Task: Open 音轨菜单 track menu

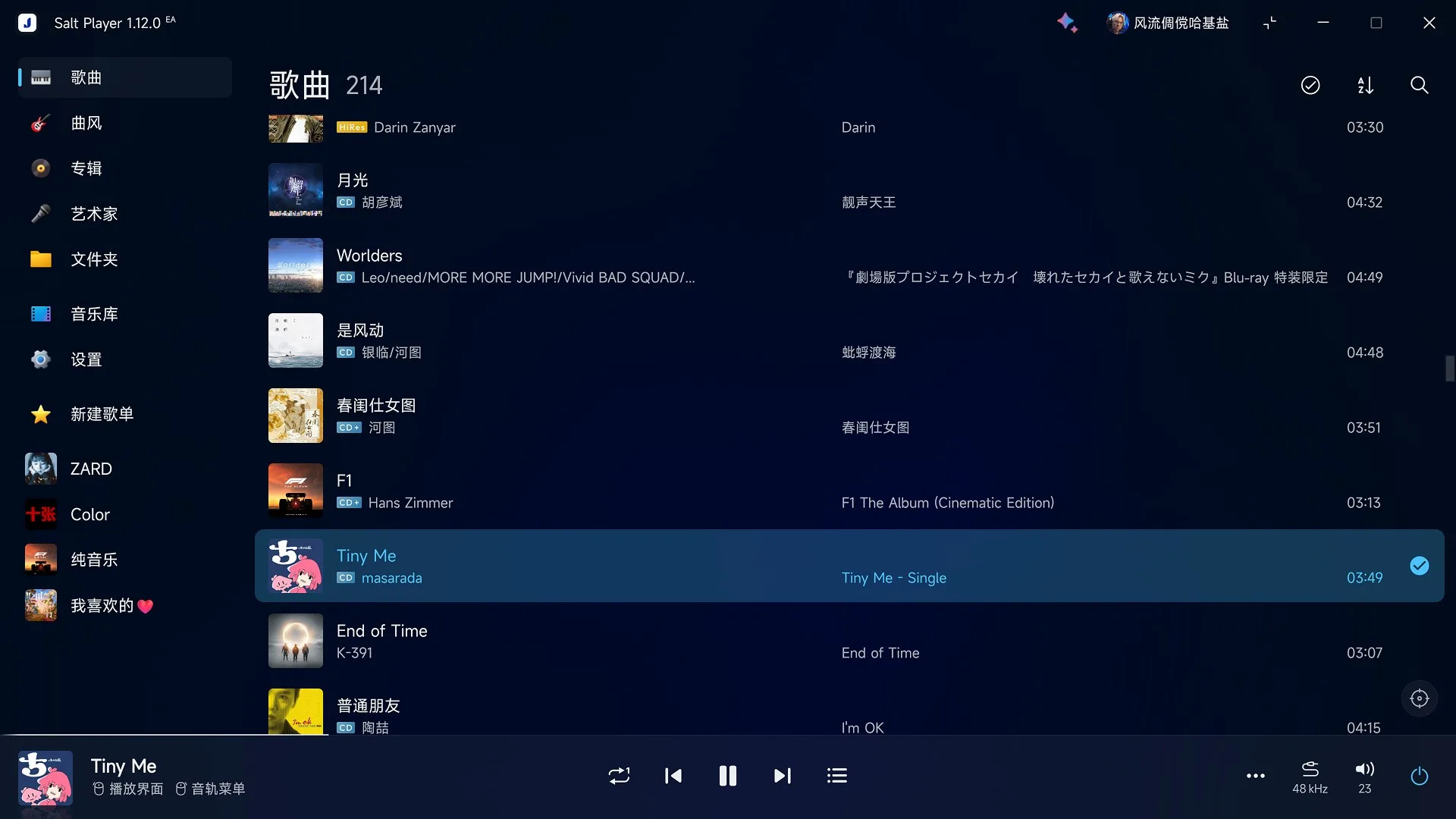Action: point(210,789)
